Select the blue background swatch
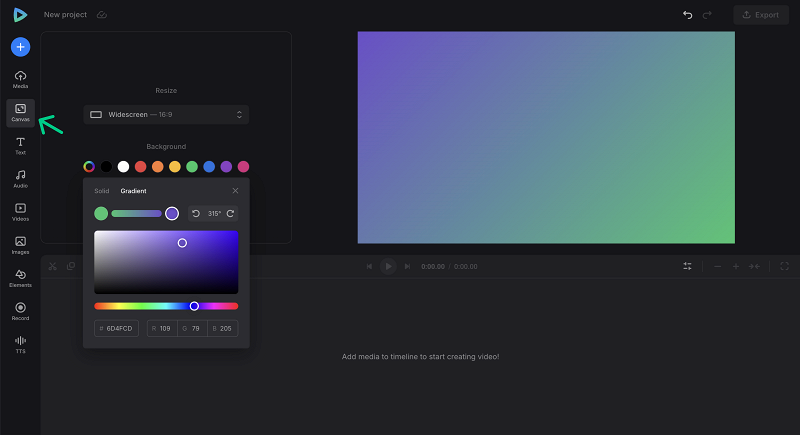This screenshot has height=435, width=800. (x=209, y=167)
